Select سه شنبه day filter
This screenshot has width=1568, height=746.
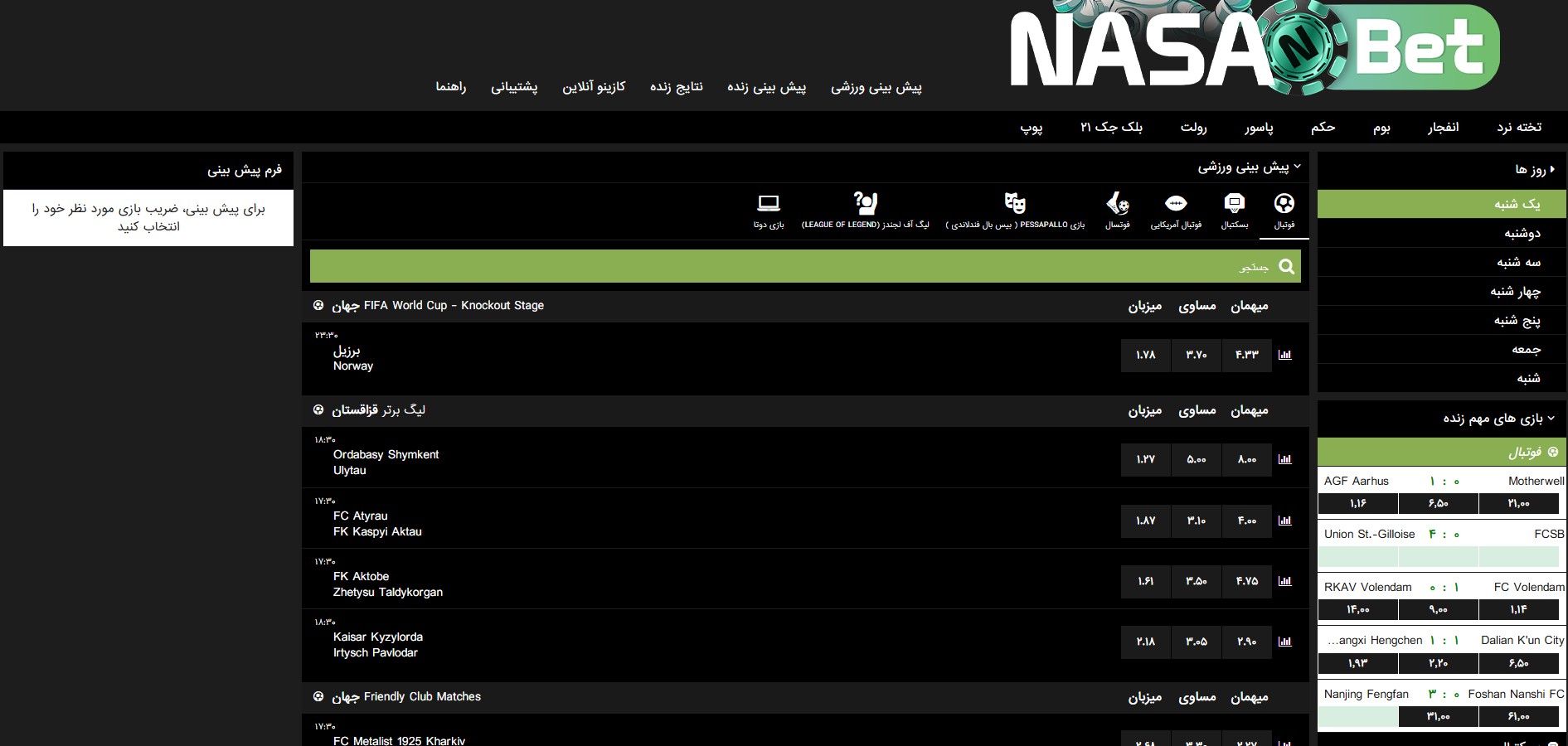(x=1441, y=262)
